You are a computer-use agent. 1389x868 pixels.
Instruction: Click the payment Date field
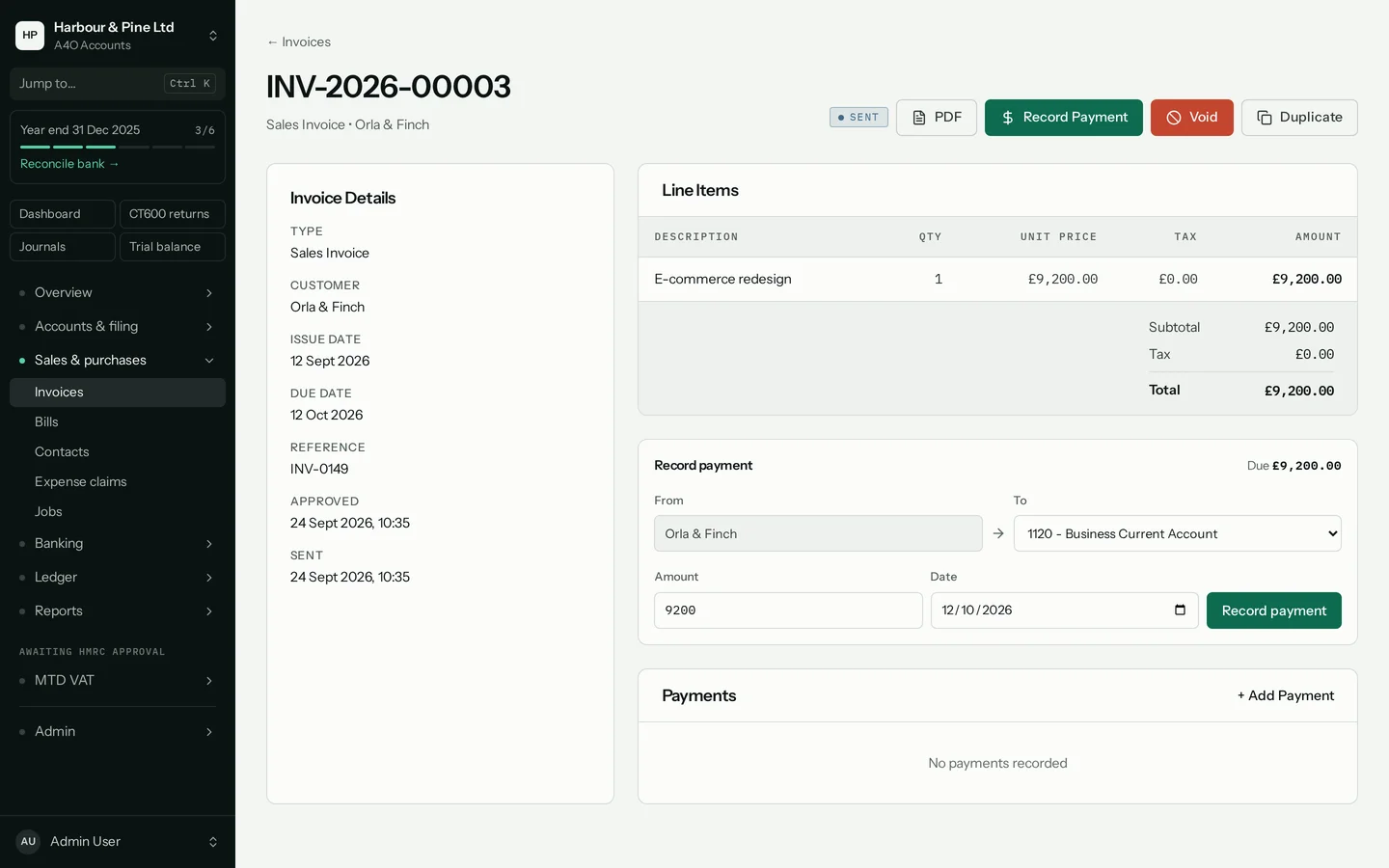point(1064,610)
